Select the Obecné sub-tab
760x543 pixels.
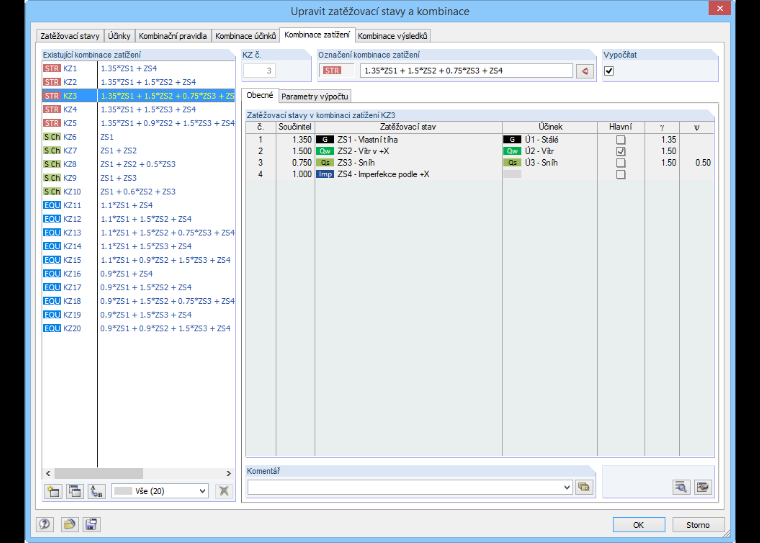[x=260, y=96]
